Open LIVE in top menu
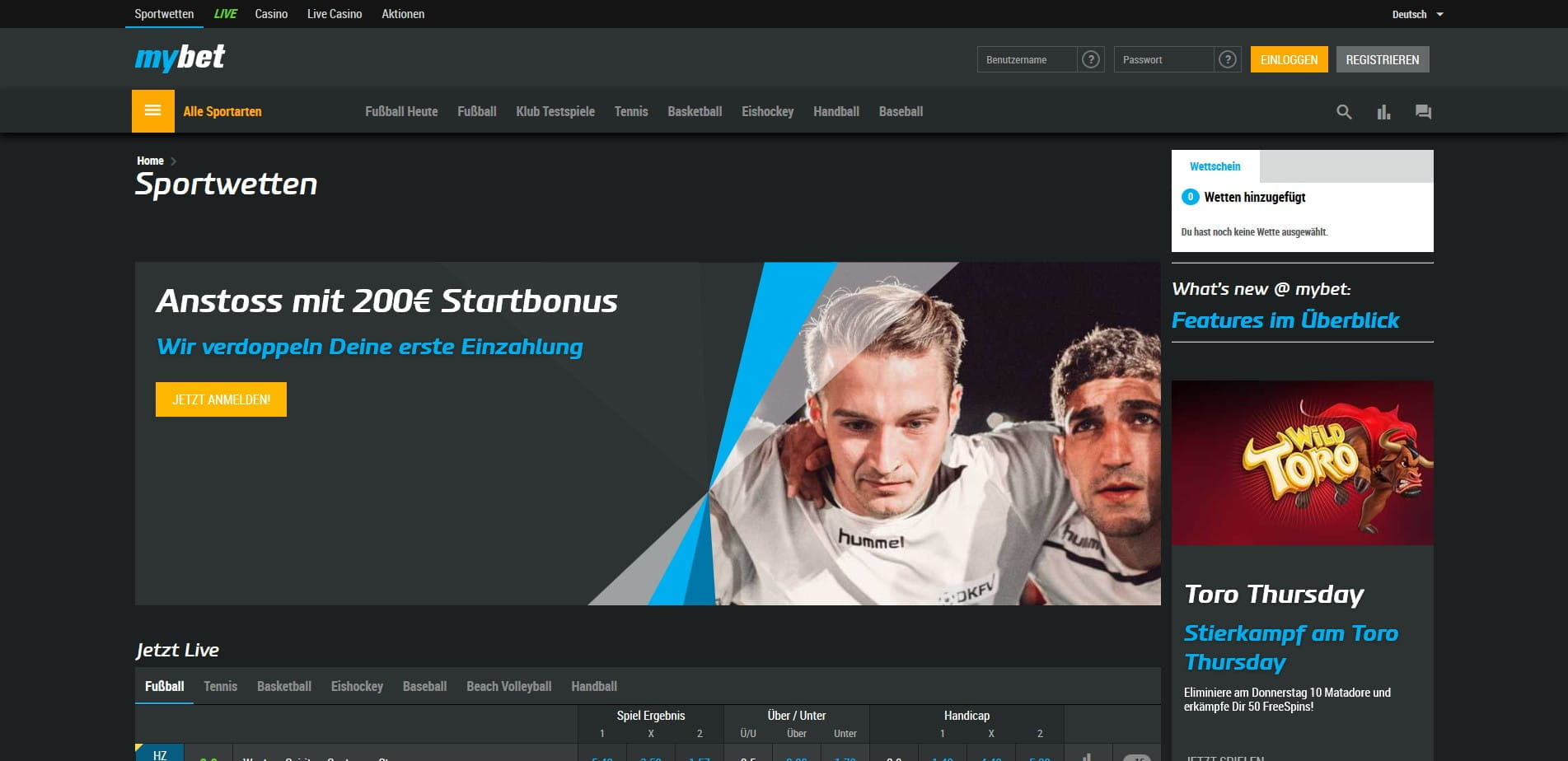This screenshot has width=1568, height=761. point(225,14)
